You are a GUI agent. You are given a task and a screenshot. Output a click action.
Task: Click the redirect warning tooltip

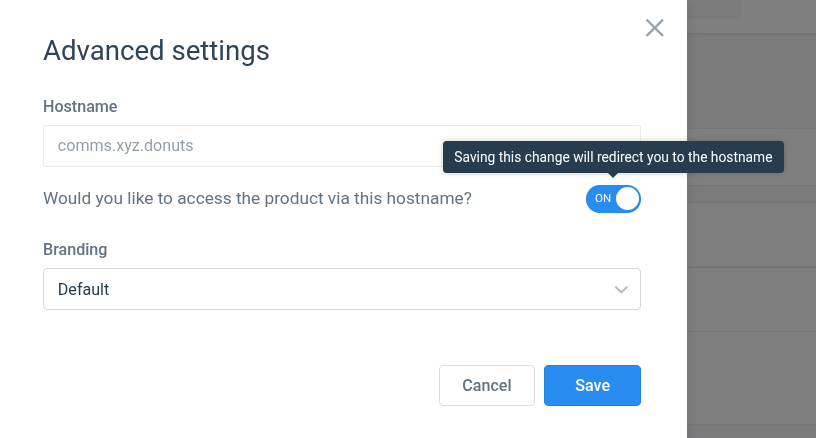[x=613, y=157]
